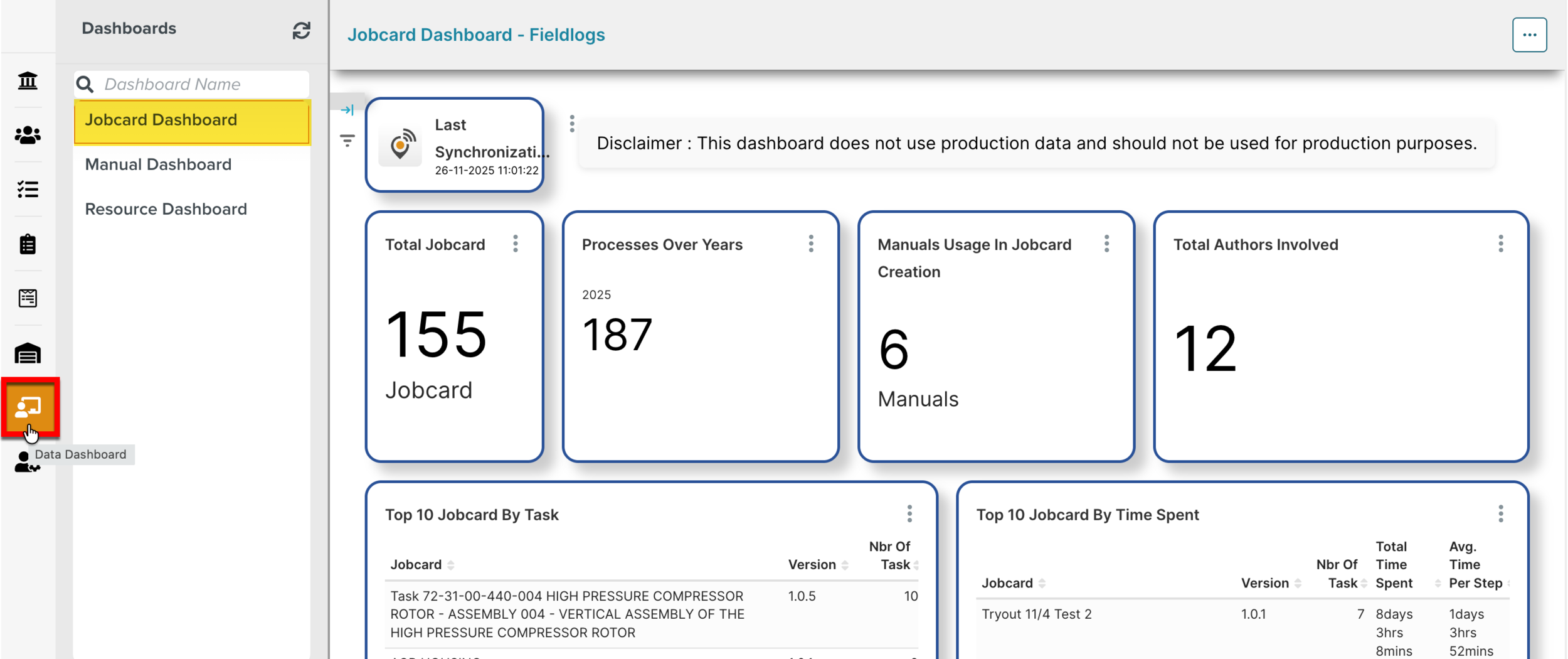The height and width of the screenshot is (659, 1568).
Task: Select the institution icon in the sidebar
Action: click(x=27, y=81)
